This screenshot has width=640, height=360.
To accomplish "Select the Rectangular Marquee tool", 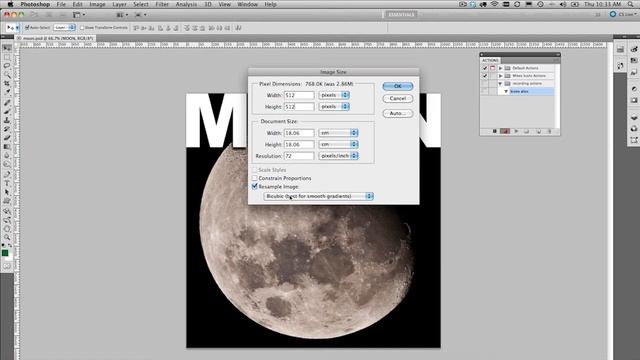I will tap(7, 57).
